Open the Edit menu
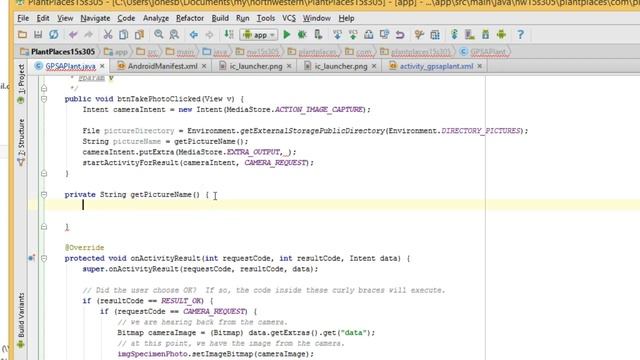The image size is (640, 360). pos(43,18)
